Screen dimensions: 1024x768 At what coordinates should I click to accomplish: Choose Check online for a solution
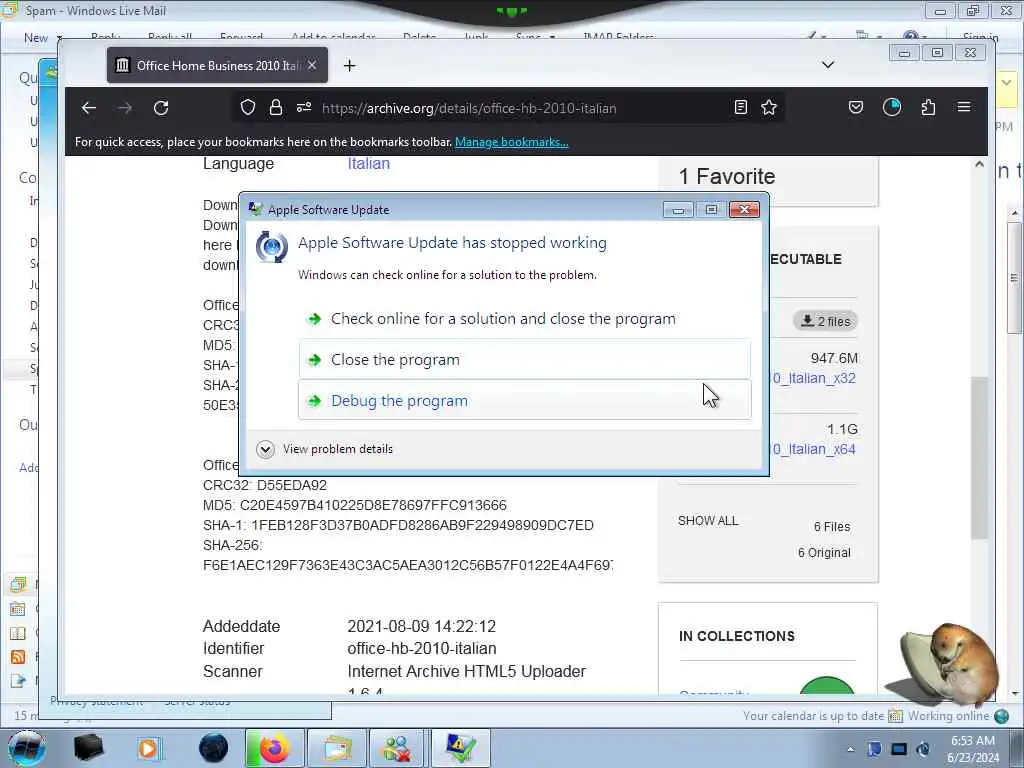coord(524,319)
